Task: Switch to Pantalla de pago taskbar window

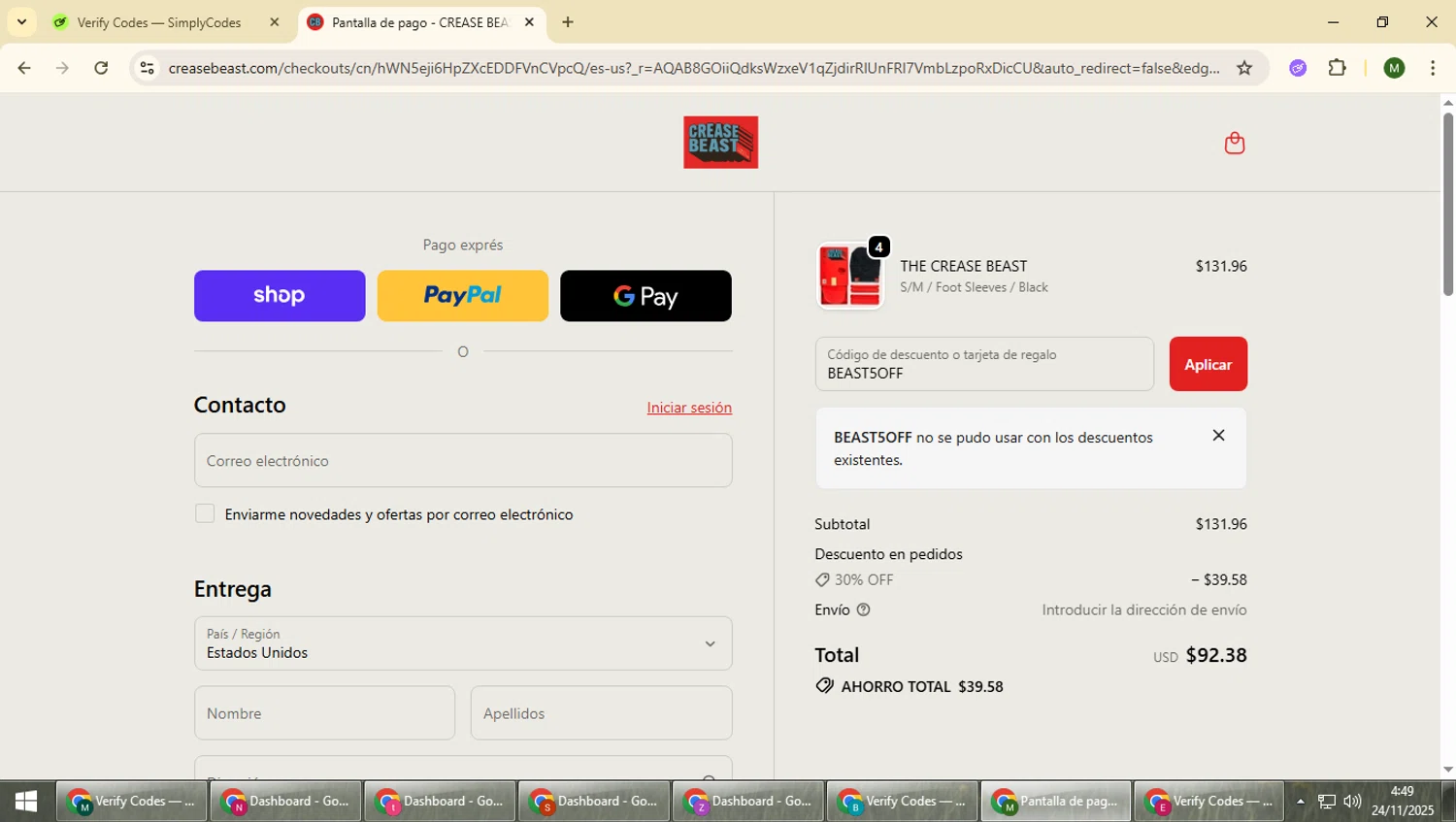Action: pyautogui.click(x=1056, y=802)
